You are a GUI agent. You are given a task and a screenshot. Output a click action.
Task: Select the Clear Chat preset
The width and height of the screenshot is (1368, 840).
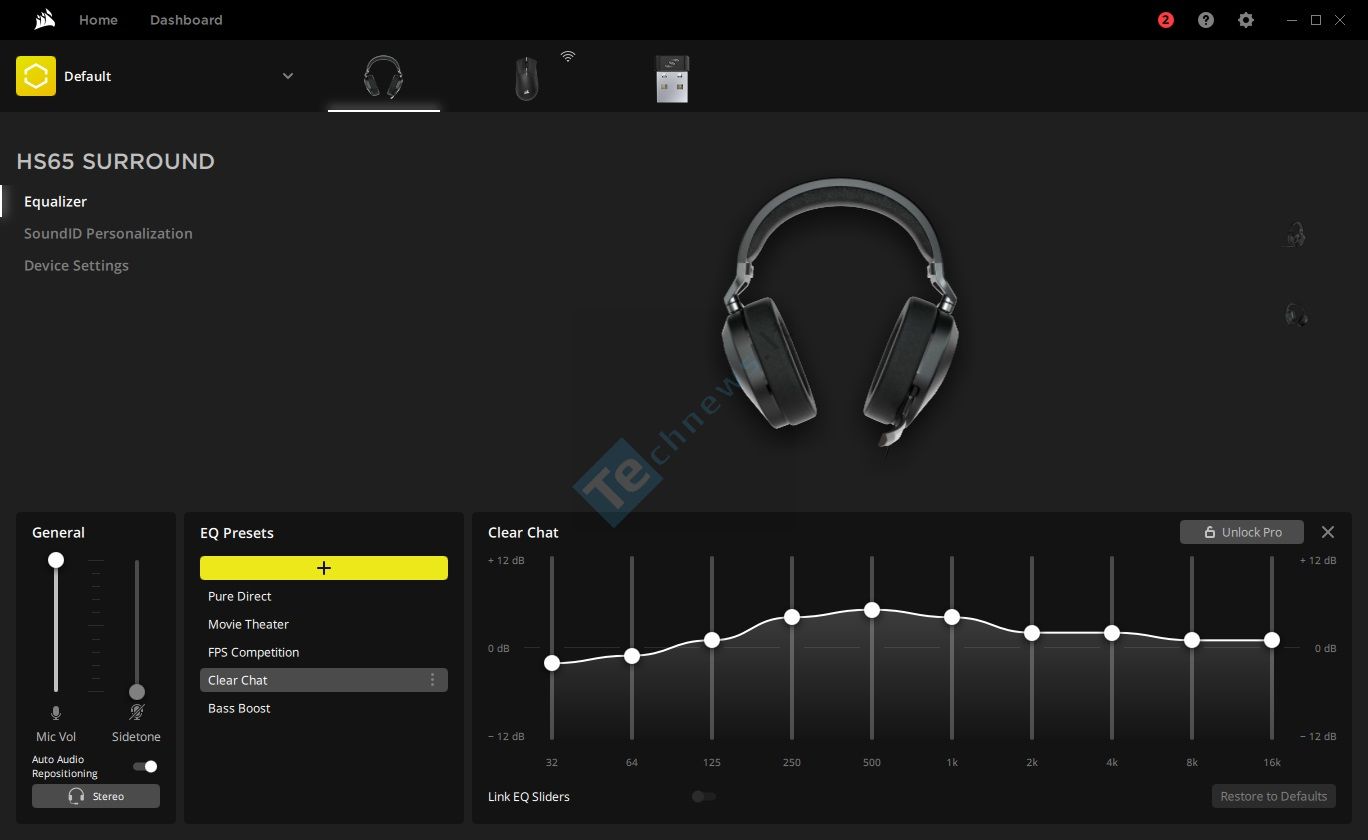point(324,680)
